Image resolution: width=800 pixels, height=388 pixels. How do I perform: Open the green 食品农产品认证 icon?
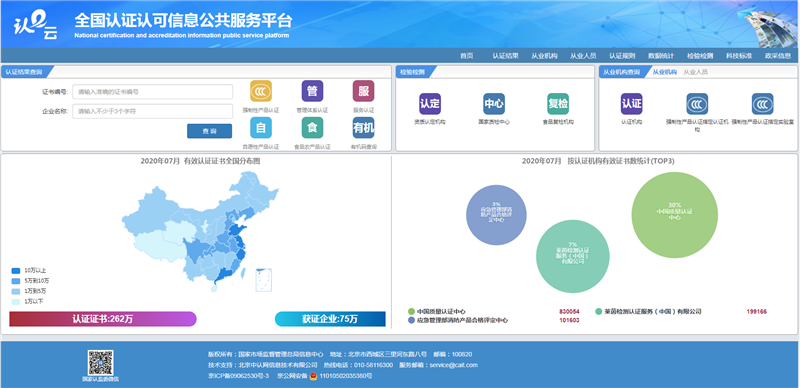tap(312, 128)
